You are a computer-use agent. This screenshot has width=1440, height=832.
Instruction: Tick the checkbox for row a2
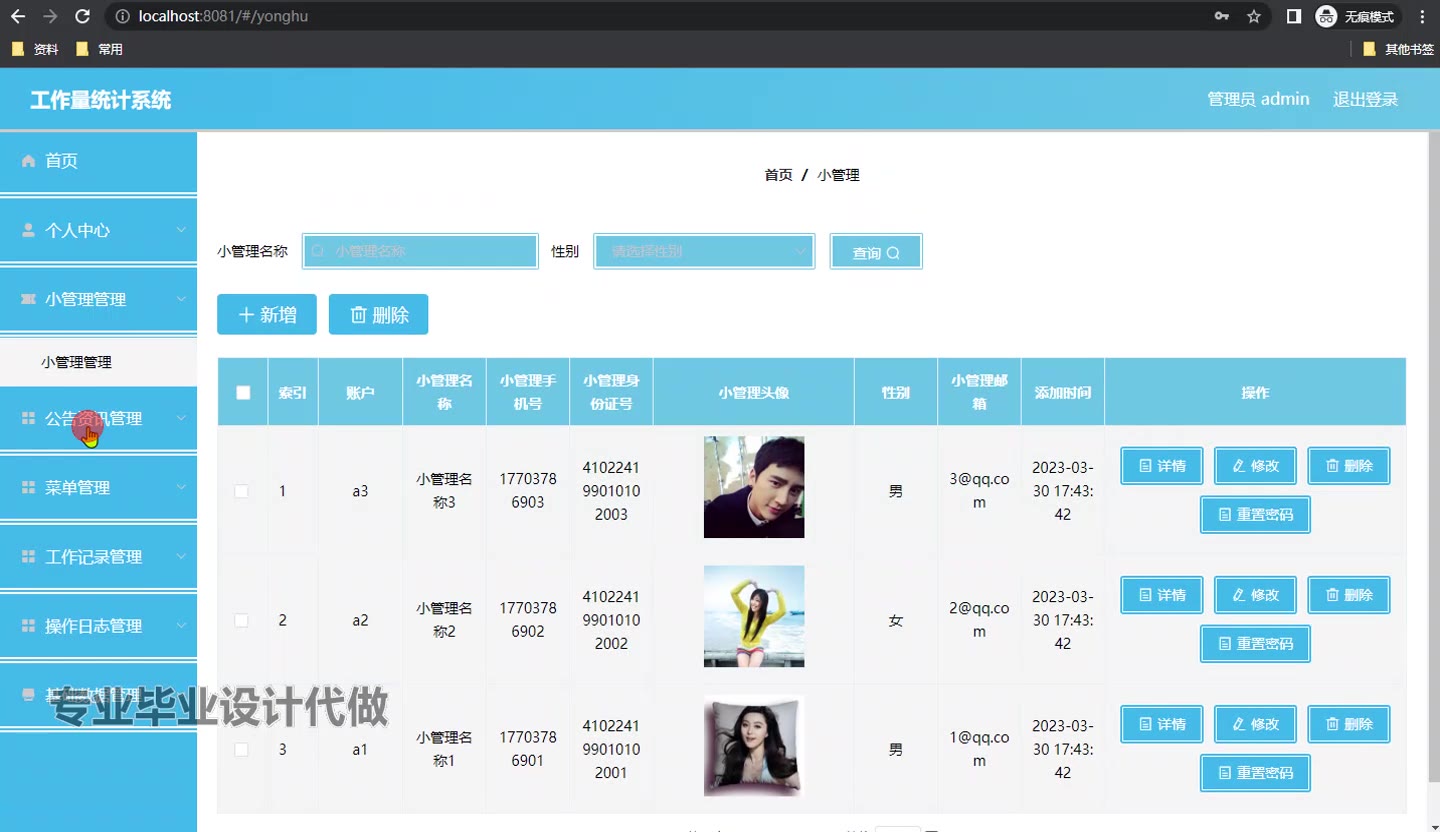tap(241, 620)
